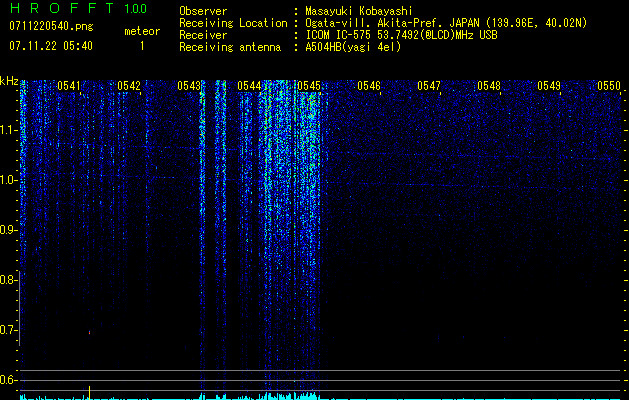Click the 0.8 frequency axis label
This screenshot has height=400, width=629.
click(8, 280)
